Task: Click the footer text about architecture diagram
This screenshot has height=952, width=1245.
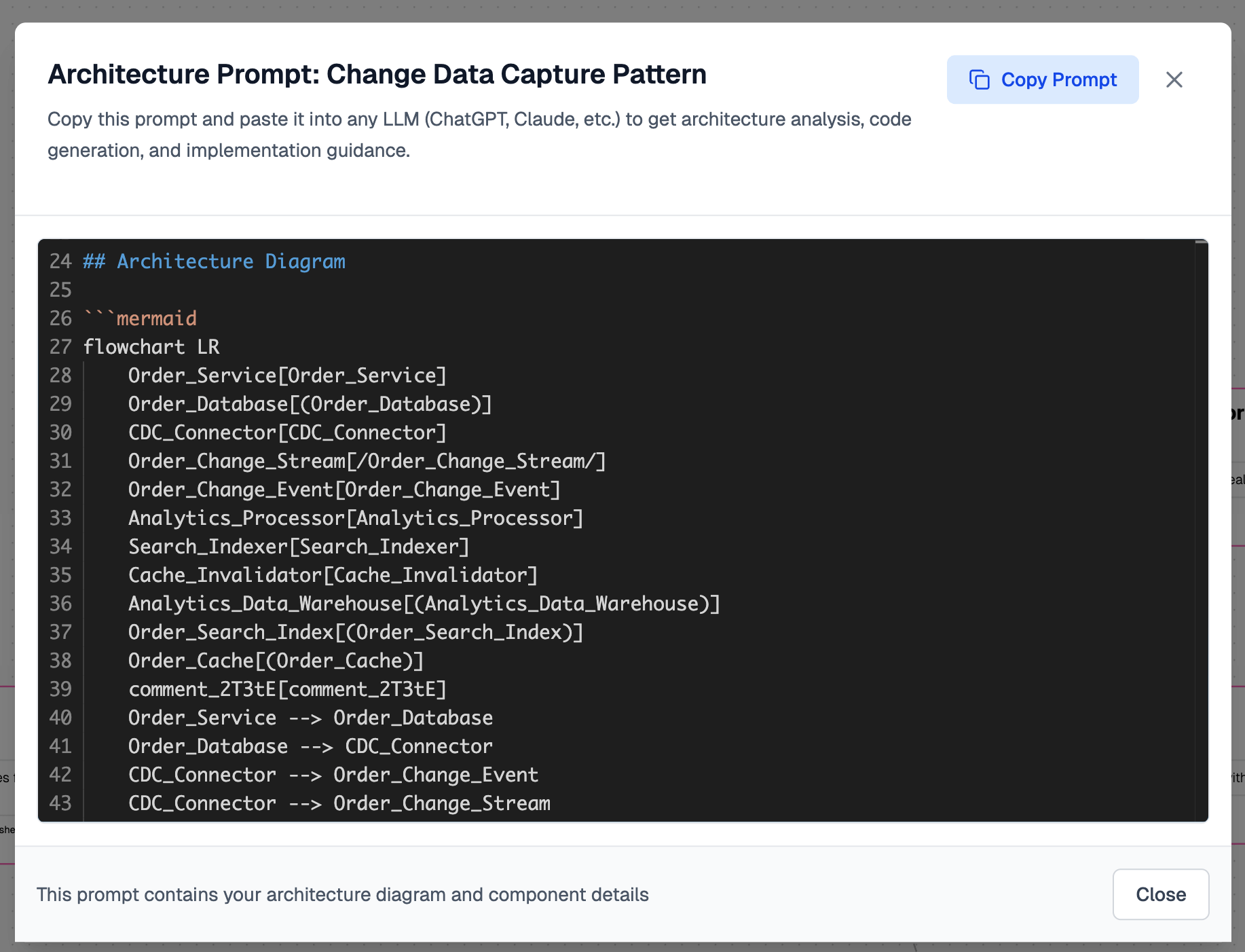Action: point(343,894)
